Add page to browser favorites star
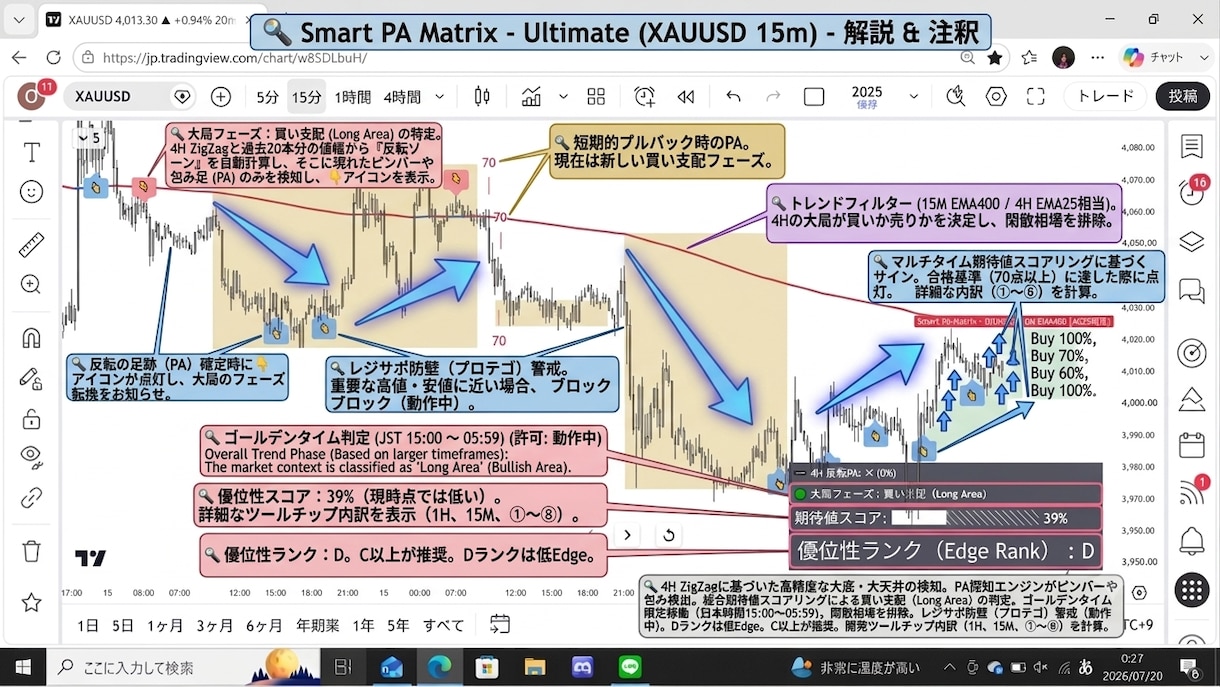This screenshot has height=687, width=1220. point(995,58)
